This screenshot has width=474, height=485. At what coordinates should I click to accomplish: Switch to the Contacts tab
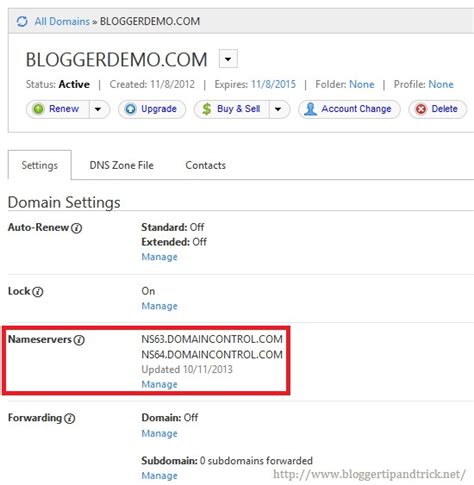click(205, 165)
